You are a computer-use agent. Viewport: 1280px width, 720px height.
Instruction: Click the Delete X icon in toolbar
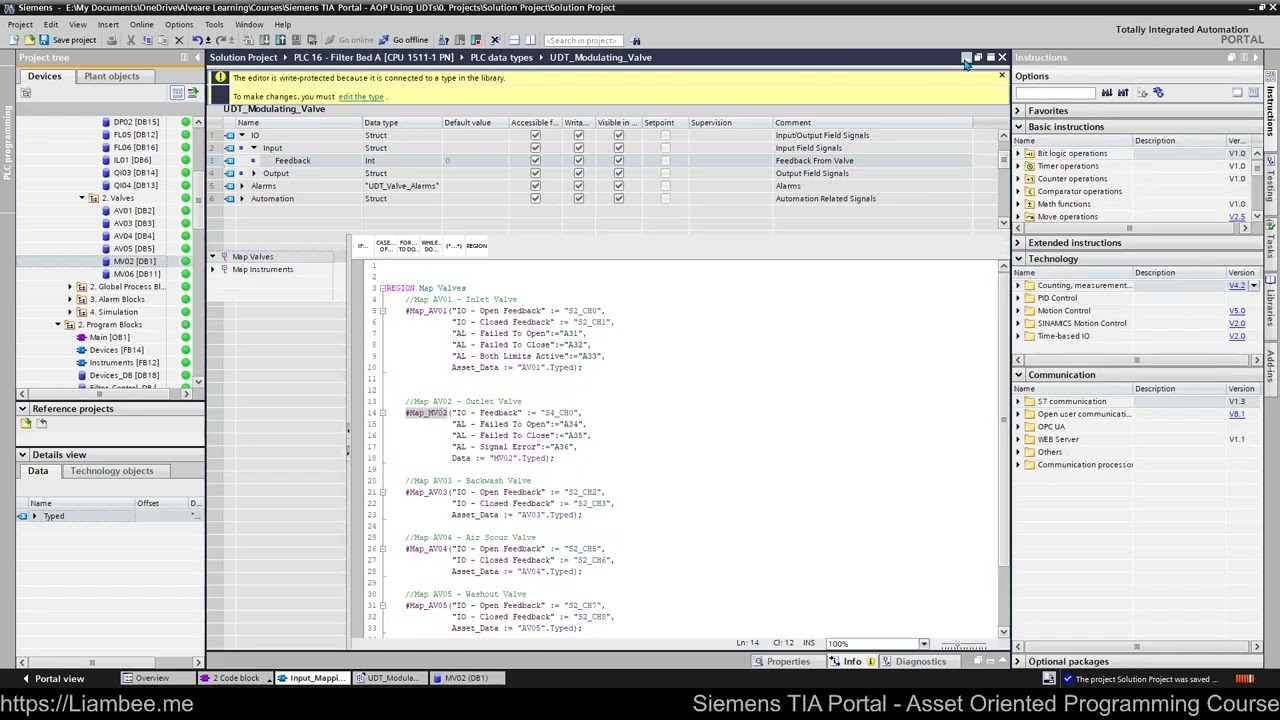[179, 40]
